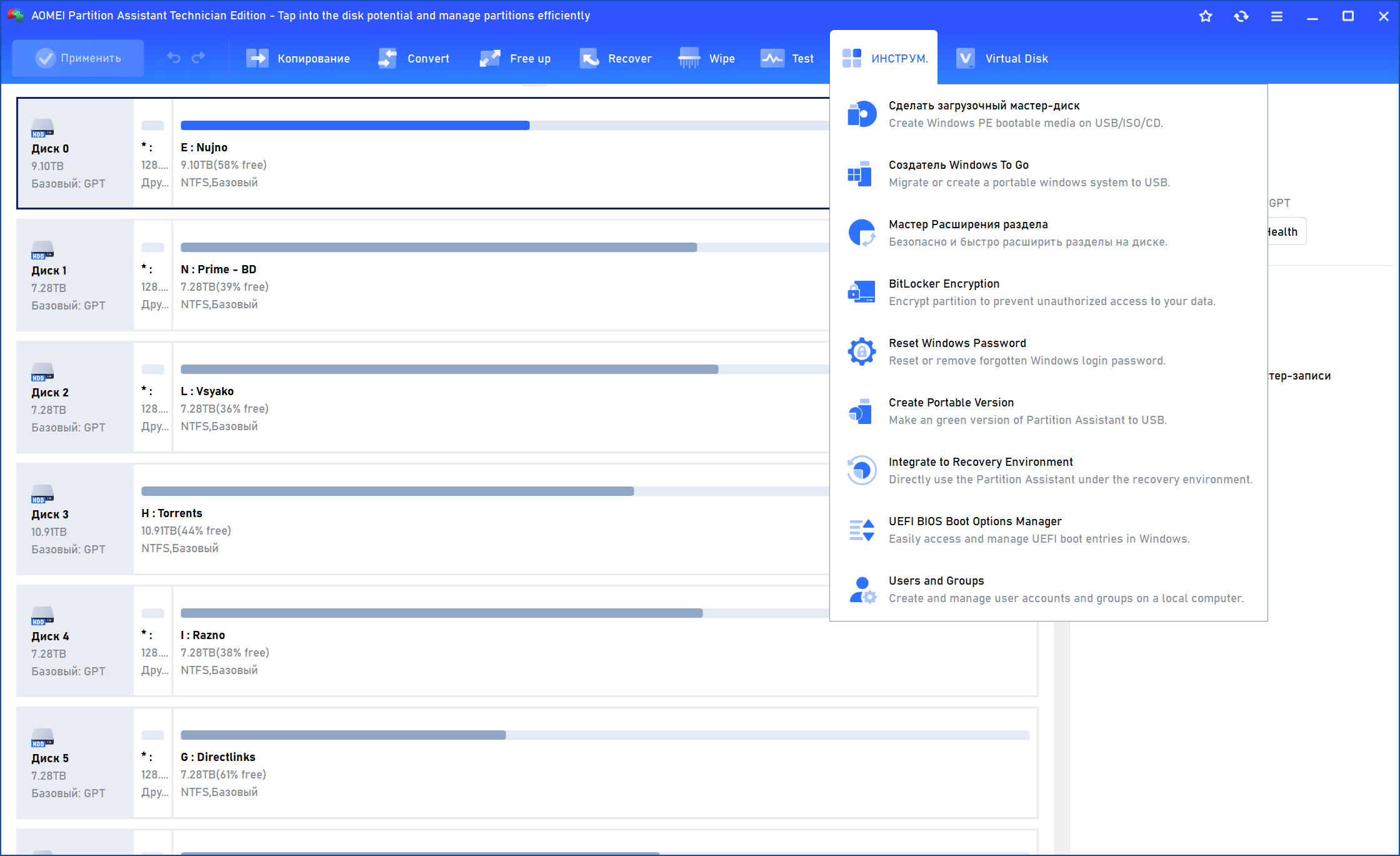The image size is (1400, 856).
Task: Click the Применить apply button
Action: pos(78,58)
